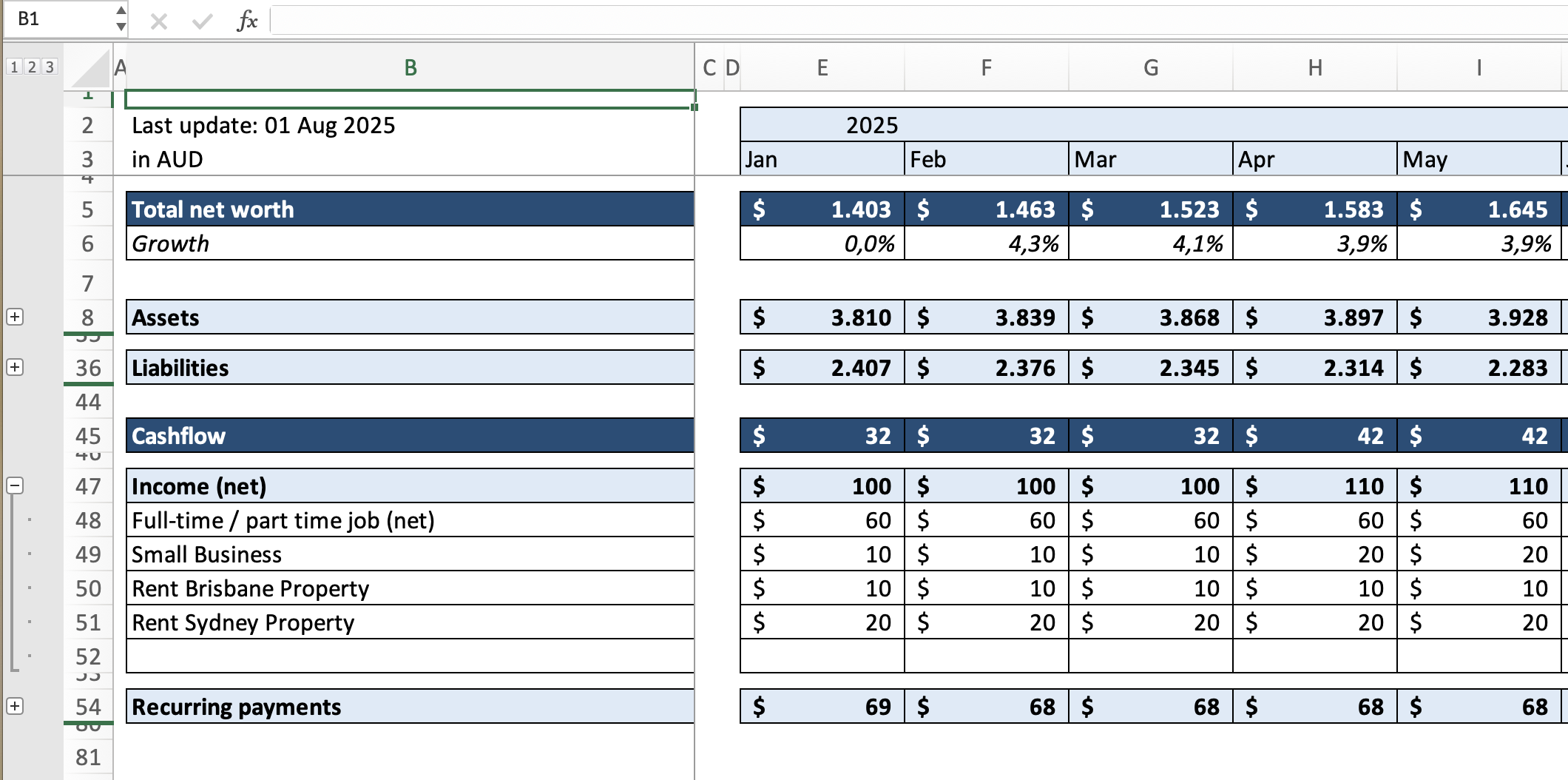Select the Last update: 01 Aug 2025 cell
This screenshot has width=1568, height=780.
(x=263, y=125)
